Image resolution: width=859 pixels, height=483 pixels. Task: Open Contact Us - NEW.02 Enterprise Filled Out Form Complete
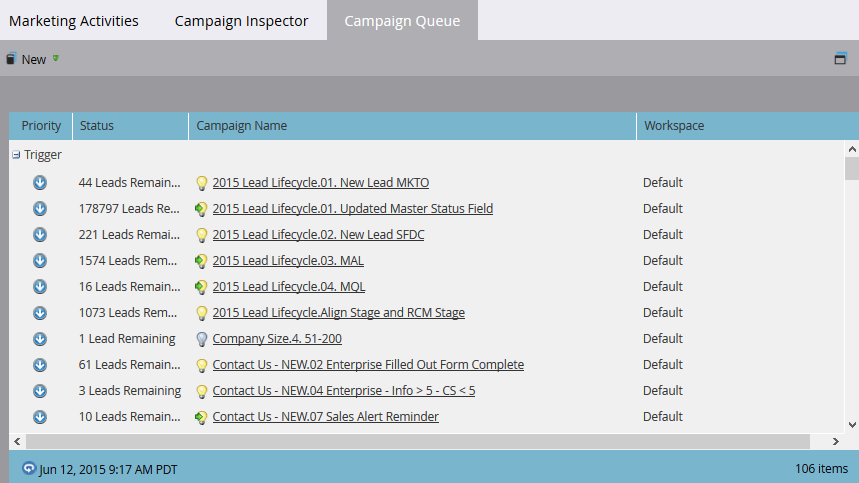[x=368, y=365]
